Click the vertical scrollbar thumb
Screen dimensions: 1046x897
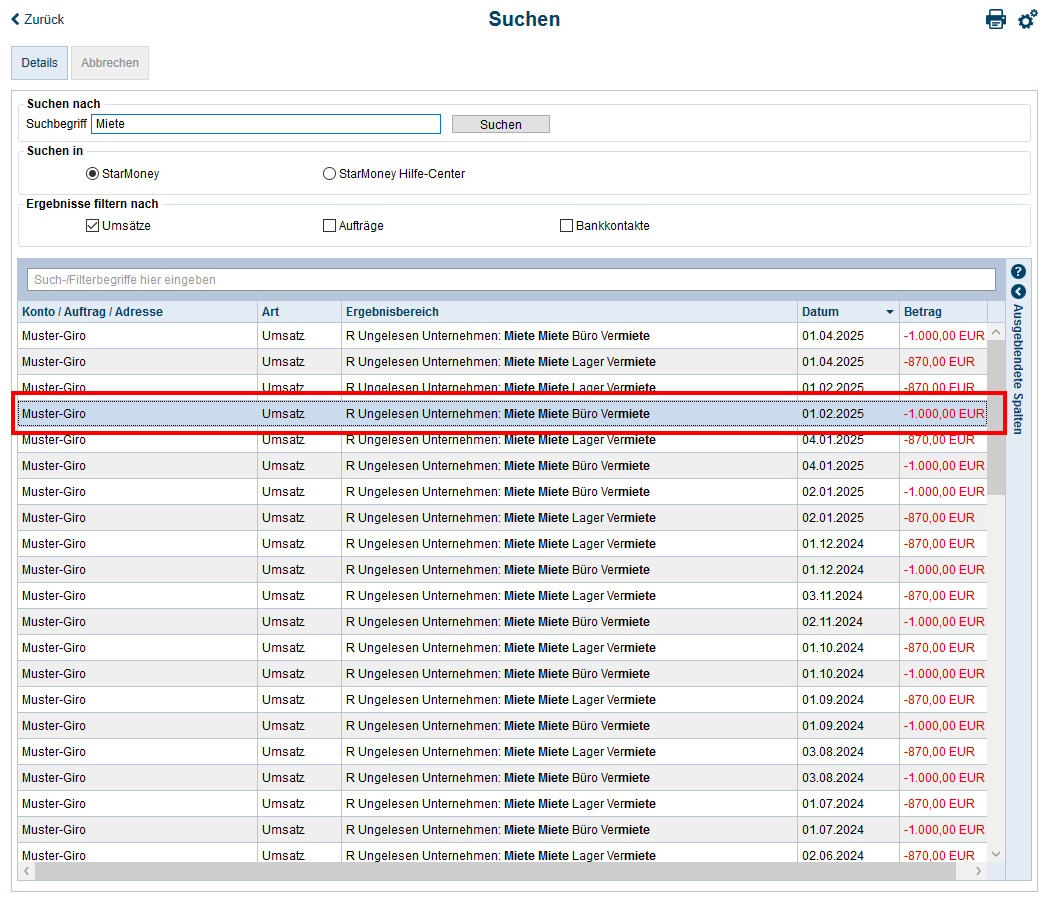coord(996,417)
